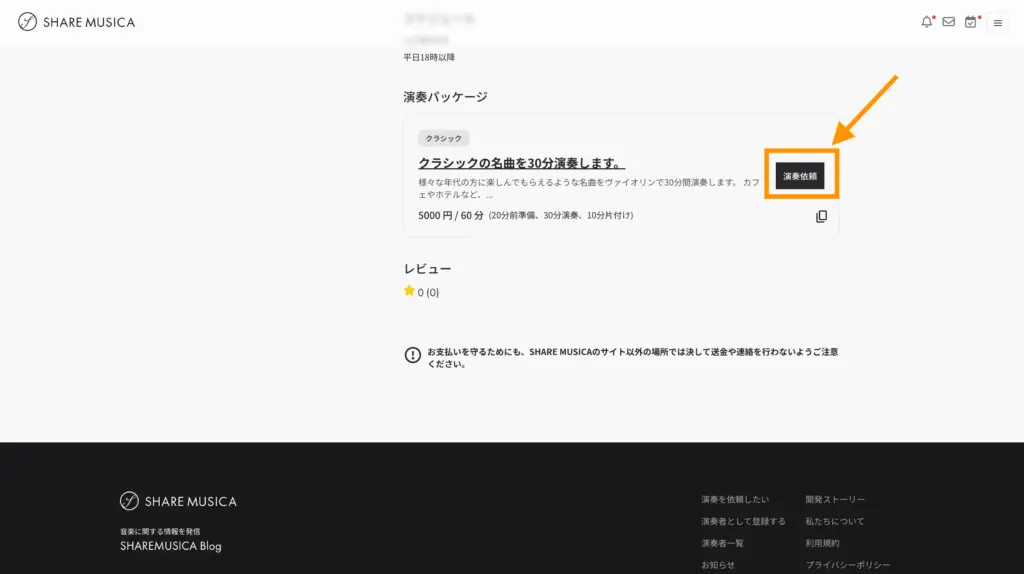Open the クラシックの名曲を30分演奏します package title
Screen dimensions: 1024x574
coord(521,163)
